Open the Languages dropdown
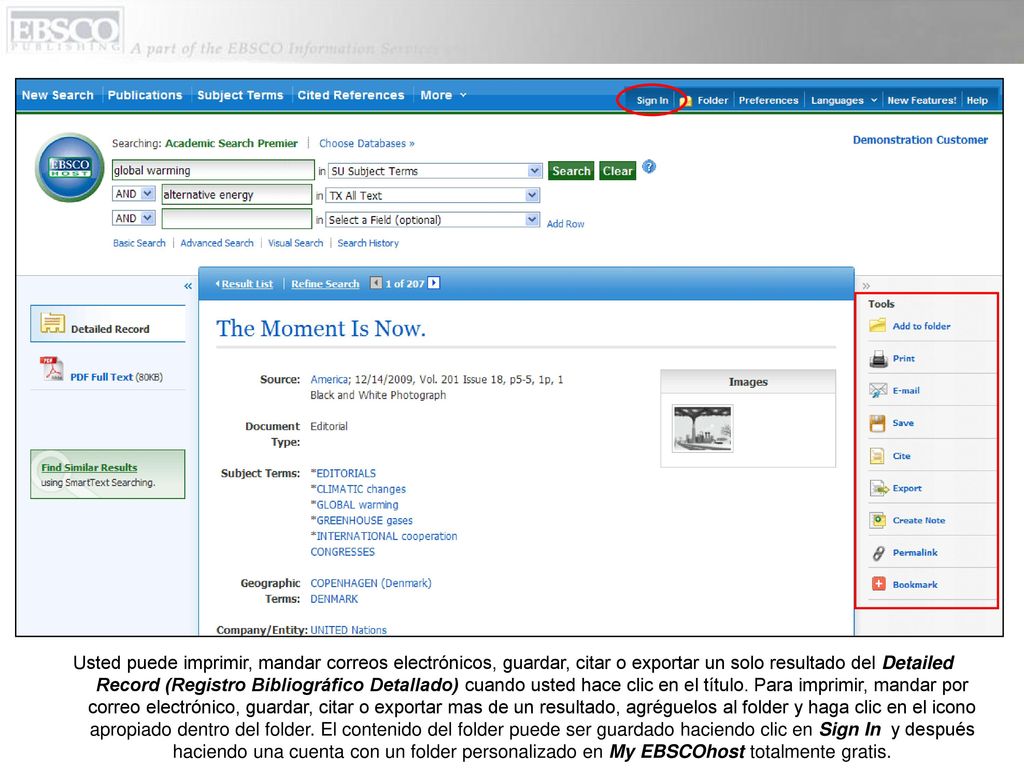 tap(844, 101)
